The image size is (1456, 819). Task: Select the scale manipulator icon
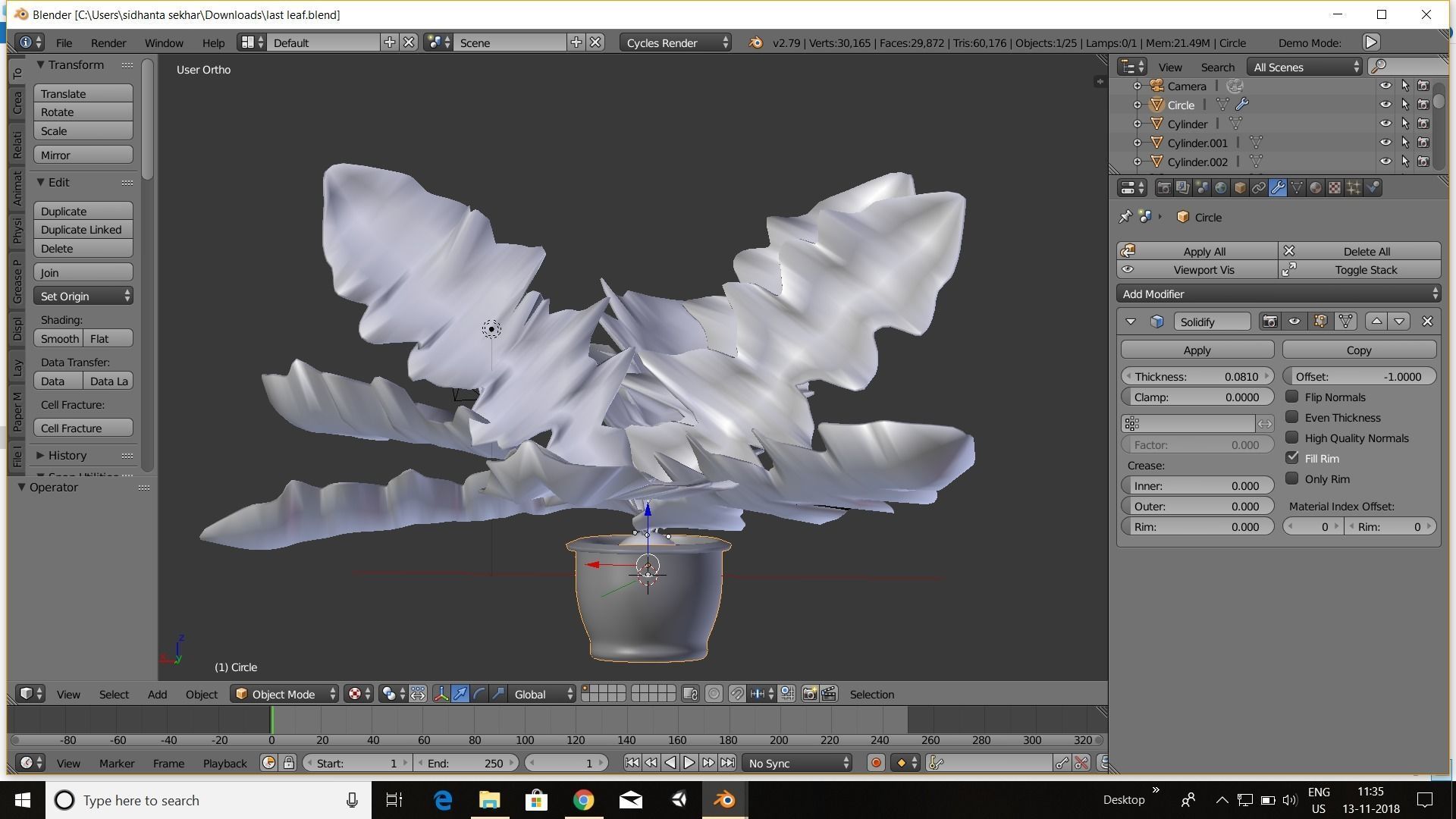click(x=498, y=694)
